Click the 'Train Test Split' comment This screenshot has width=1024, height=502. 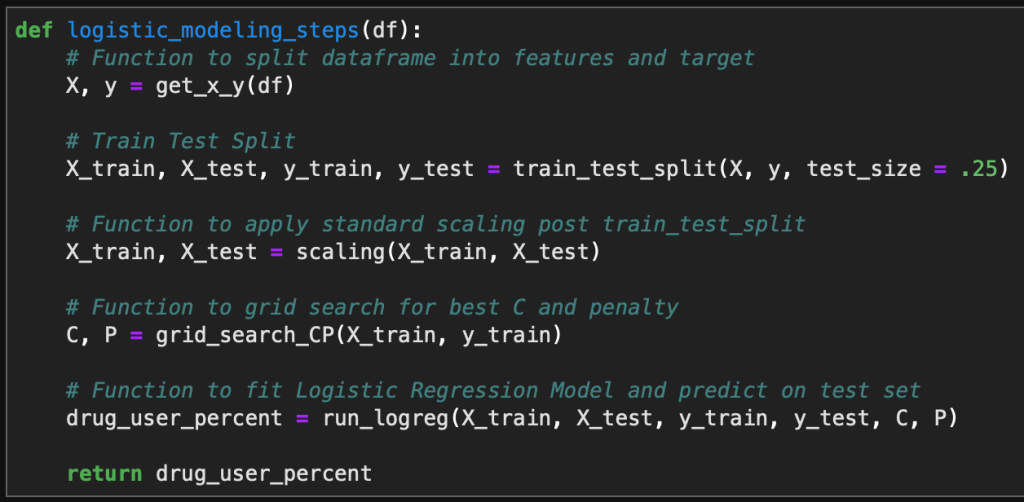pos(193,141)
